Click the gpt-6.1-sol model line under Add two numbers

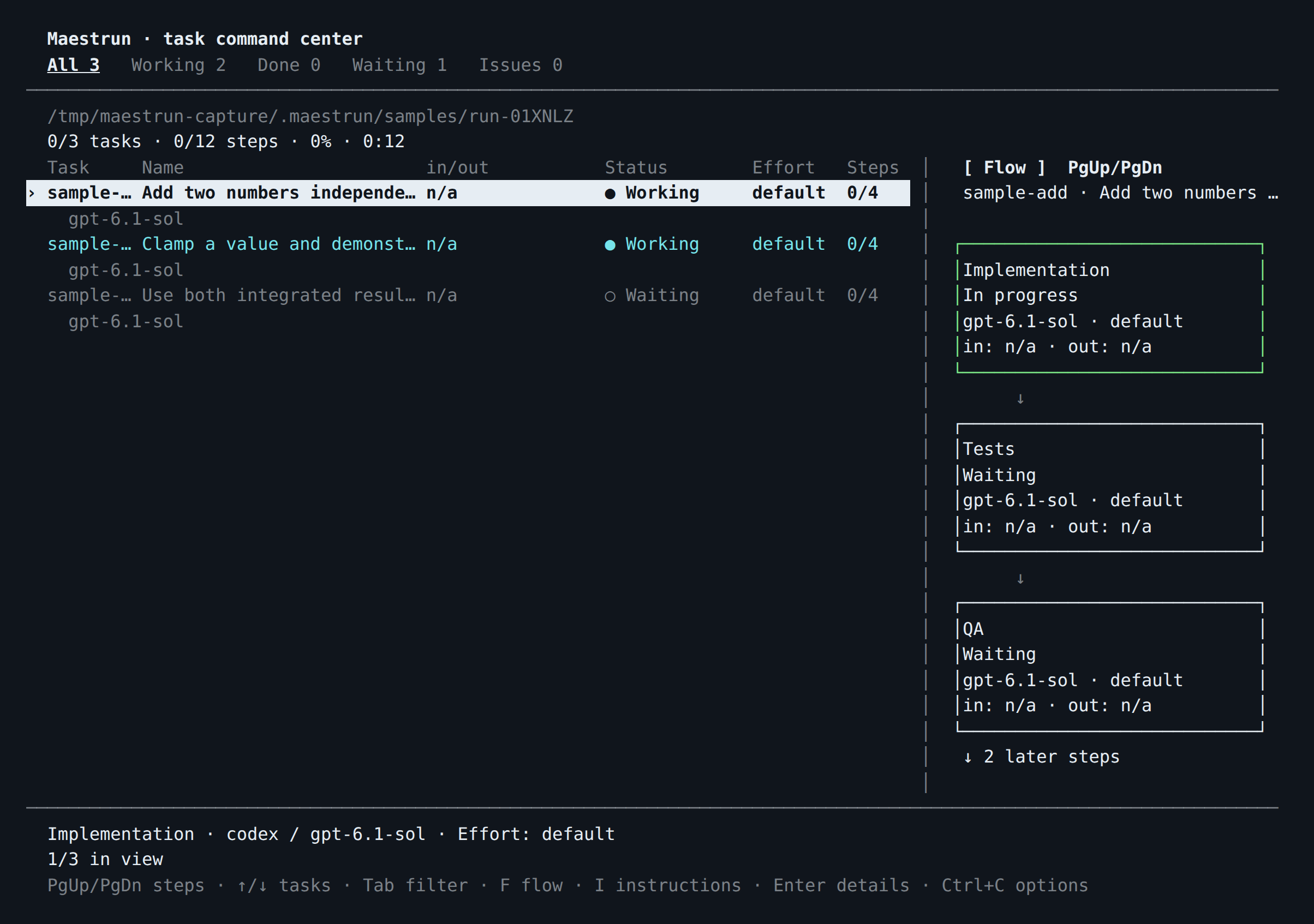pos(126,219)
